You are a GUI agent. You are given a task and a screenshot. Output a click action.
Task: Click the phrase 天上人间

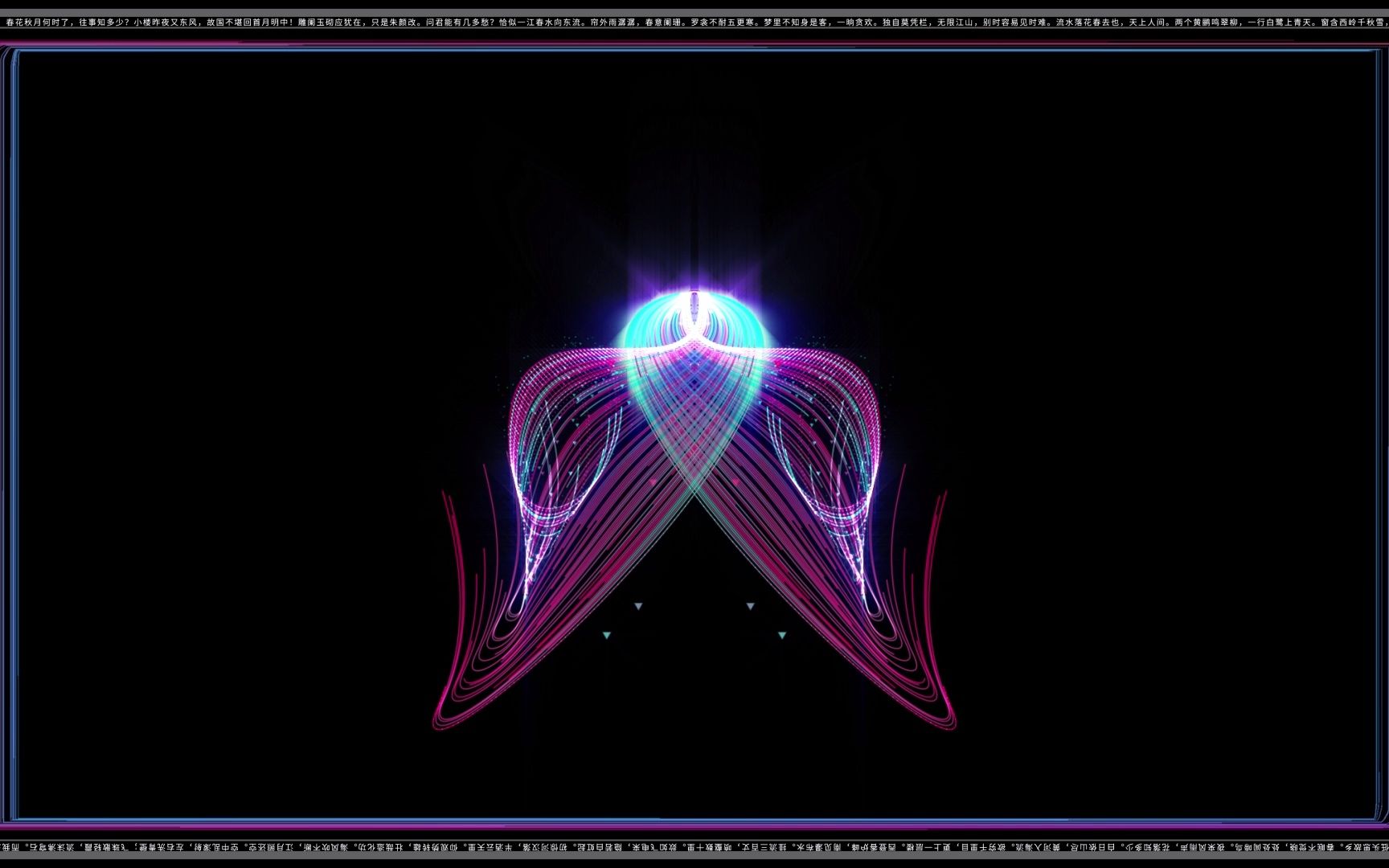click(1147, 23)
